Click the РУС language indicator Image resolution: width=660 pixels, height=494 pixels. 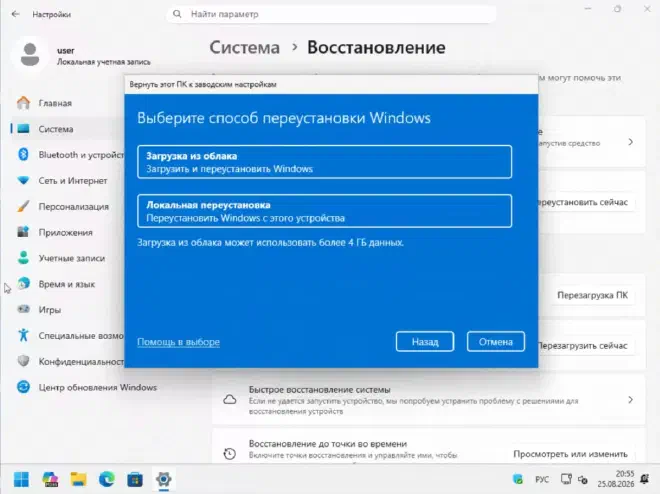tap(542, 479)
